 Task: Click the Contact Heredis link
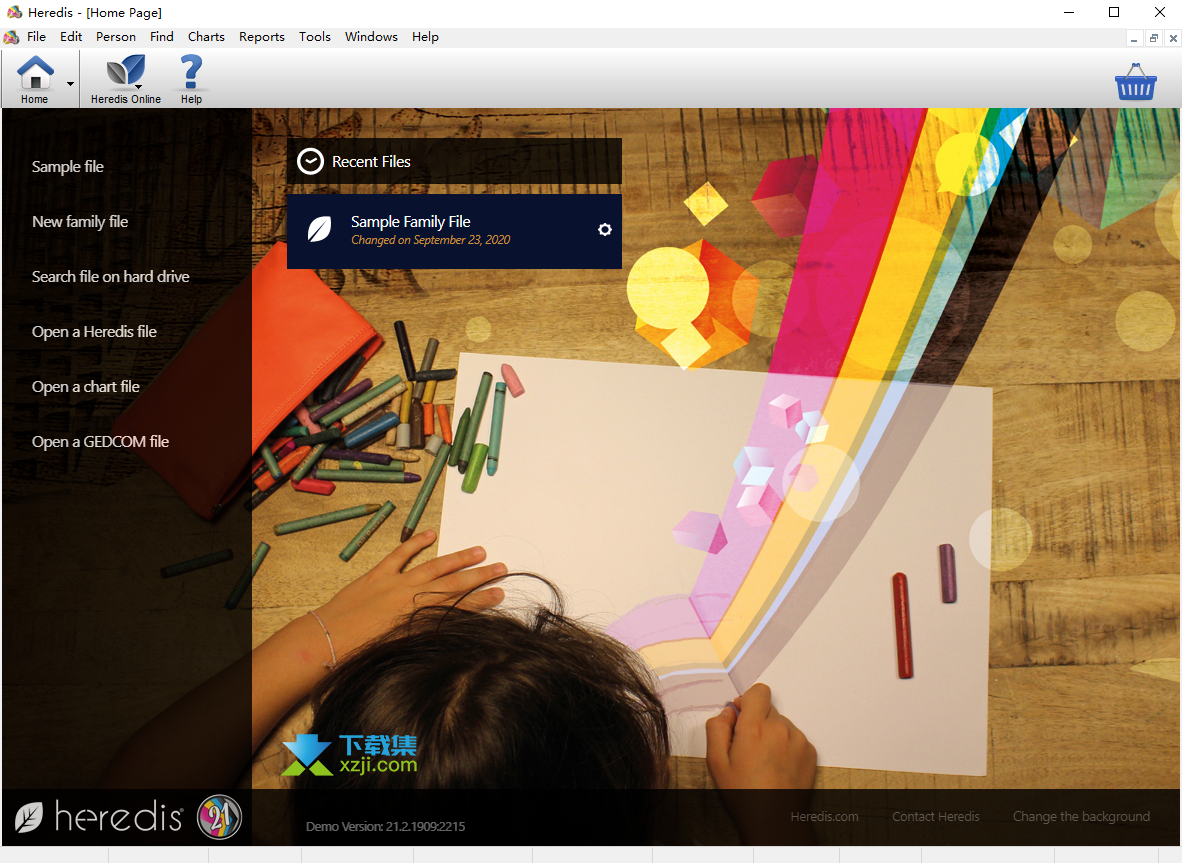click(935, 816)
